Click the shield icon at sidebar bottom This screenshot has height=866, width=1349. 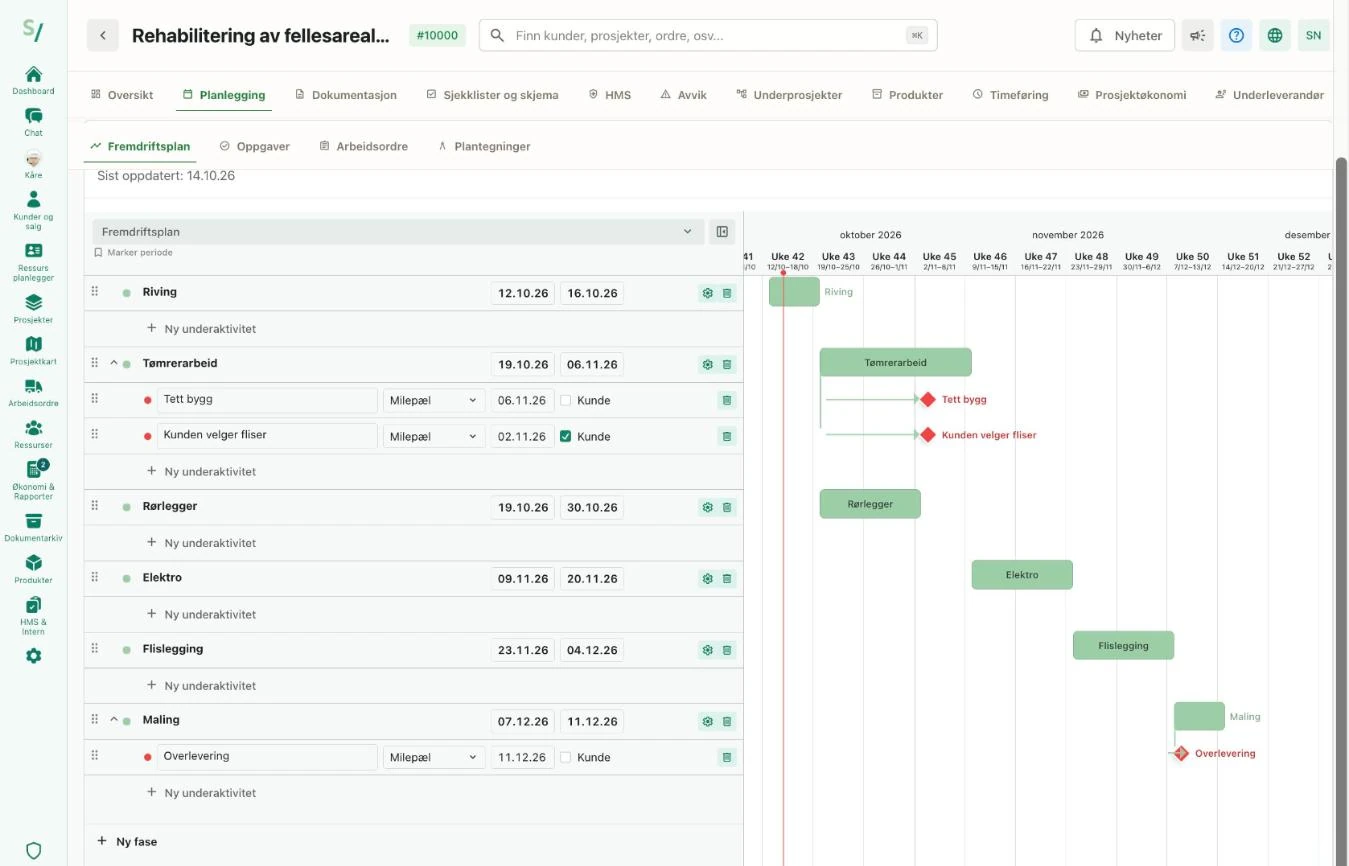(33, 851)
